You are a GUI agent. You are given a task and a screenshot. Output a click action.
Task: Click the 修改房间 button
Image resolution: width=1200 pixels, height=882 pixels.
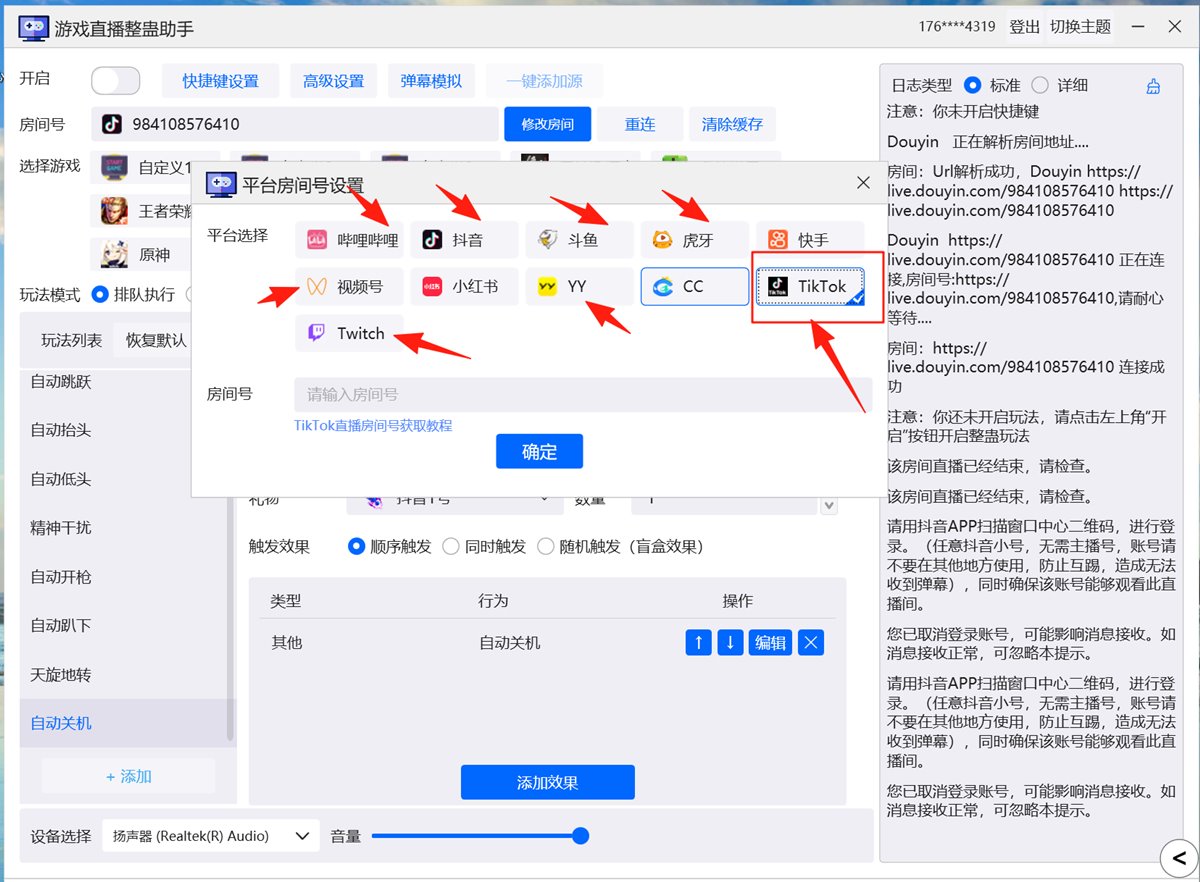coord(547,124)
